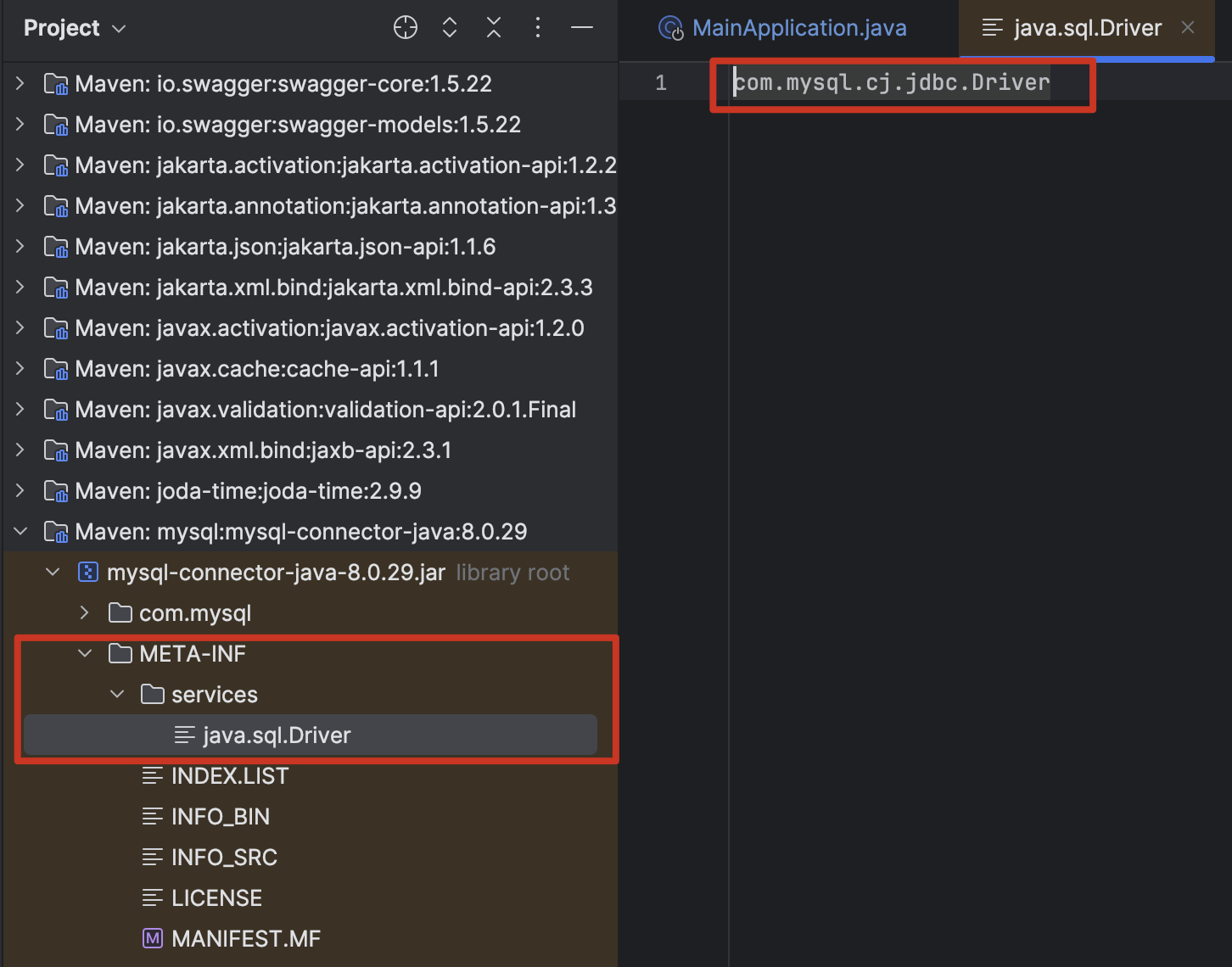Click library icon of swagger-models:1.5.22
The image size is (1232, 967).
[x=56, y=125]
